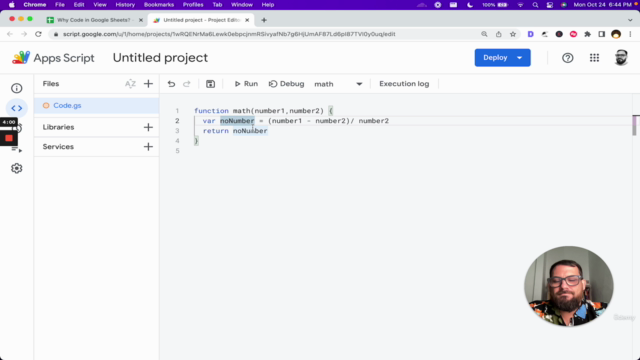Viewport: 640px width, 360px height.
Task: Open macOS Spotlight search icon
Action: [x=535, y=5]
